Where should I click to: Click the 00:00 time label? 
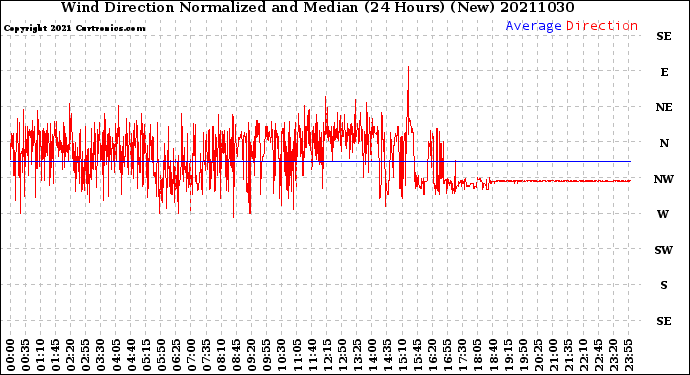[11, 355]
